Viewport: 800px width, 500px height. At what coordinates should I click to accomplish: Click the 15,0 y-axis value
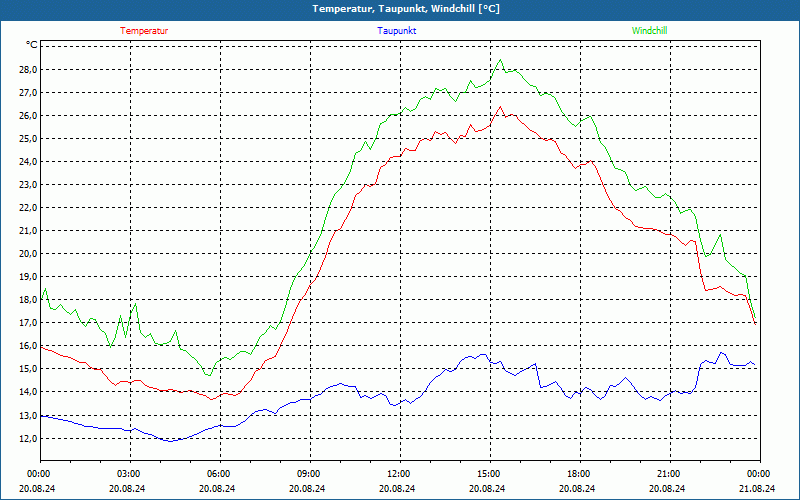(x=29, y=368)
